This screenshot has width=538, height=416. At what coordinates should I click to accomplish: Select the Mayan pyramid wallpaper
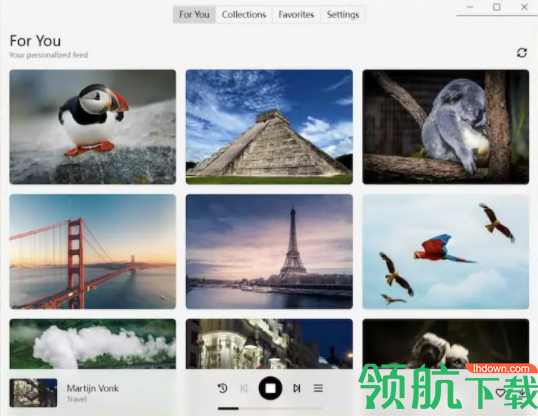coord(269,127)
